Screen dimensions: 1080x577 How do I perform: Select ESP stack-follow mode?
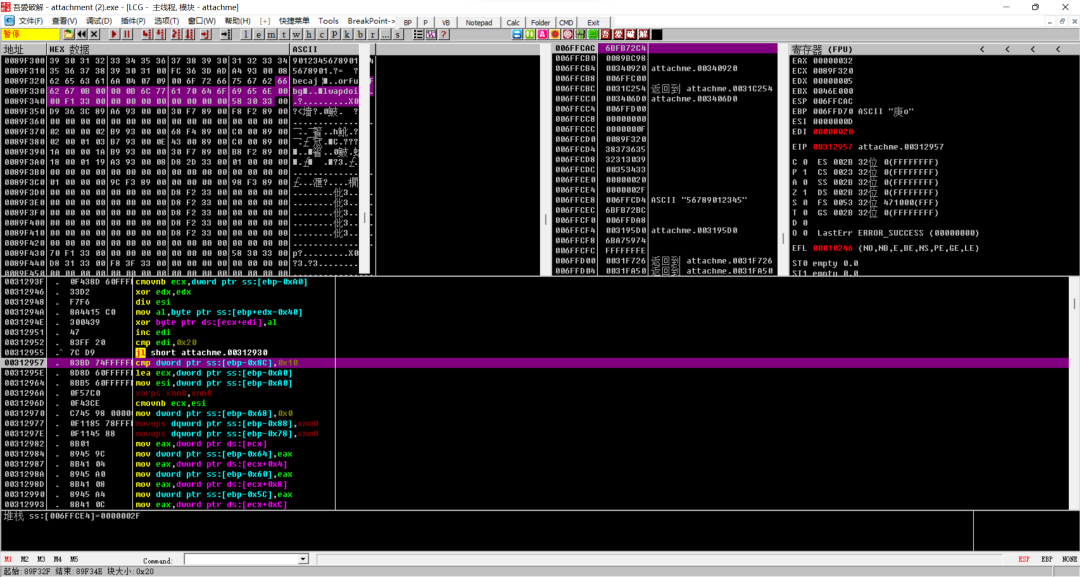(1024, 559)
